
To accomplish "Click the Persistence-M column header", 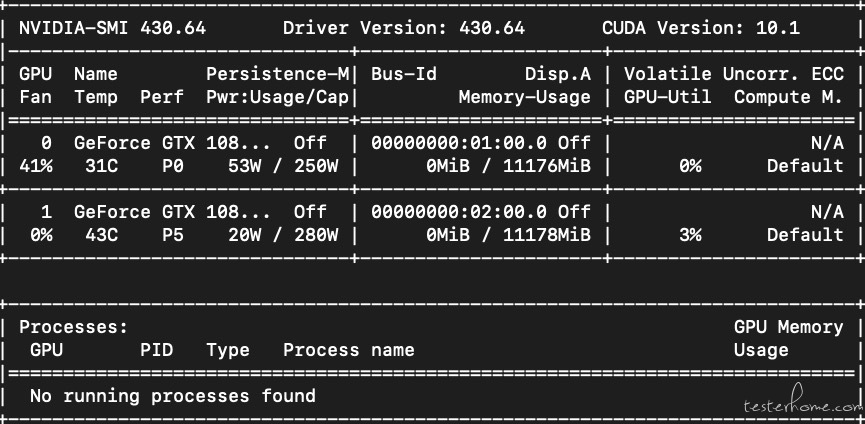I will coord(277,74).
